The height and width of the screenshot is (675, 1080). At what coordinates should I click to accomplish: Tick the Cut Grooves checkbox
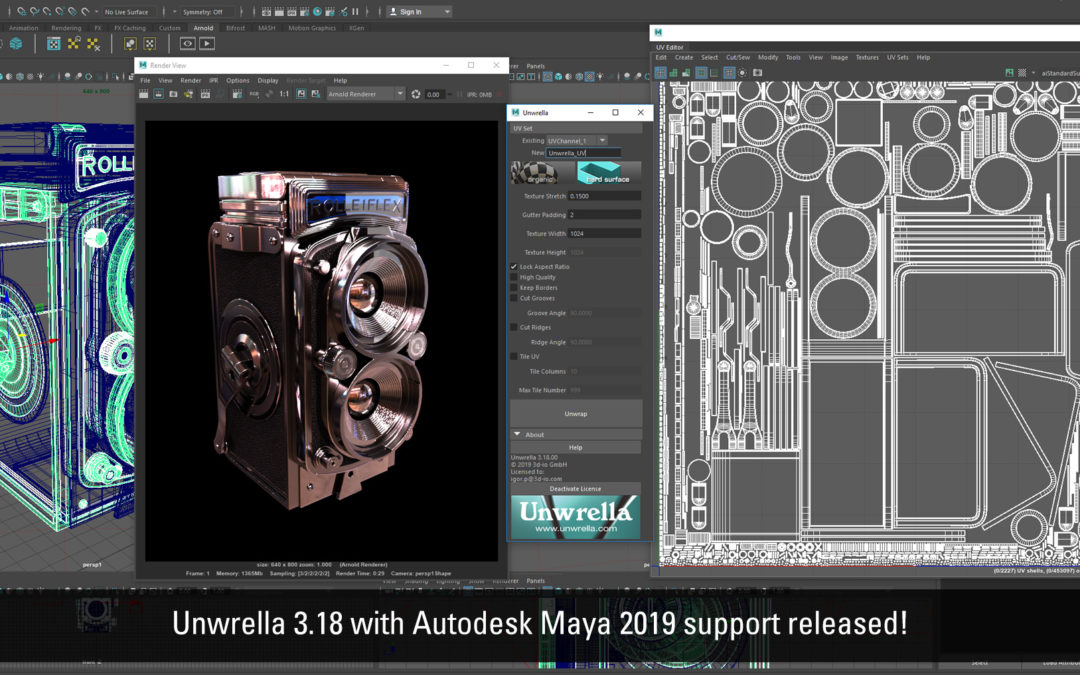tap(514, 298)
